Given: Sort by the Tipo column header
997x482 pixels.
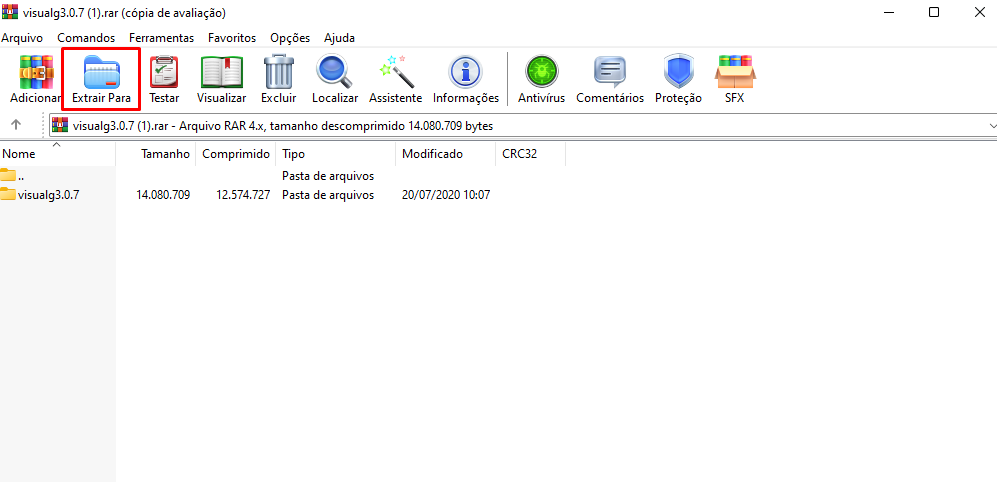Looking at the screenshot, I should click(x=336, y=154).
